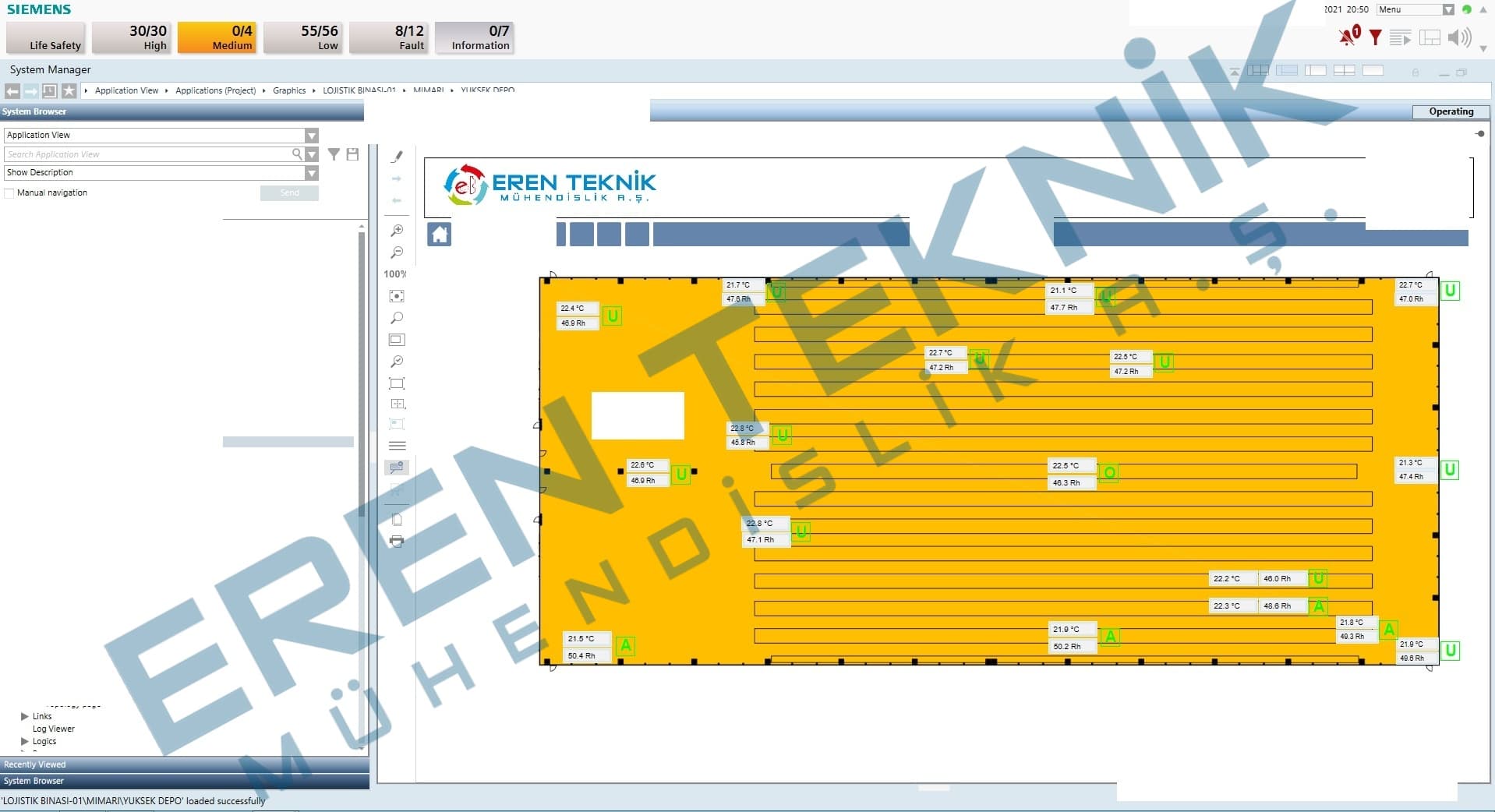
Task: Toggle the comment bubble tool in toolbar
Action: pyautogui.click(x=397, y=468)
